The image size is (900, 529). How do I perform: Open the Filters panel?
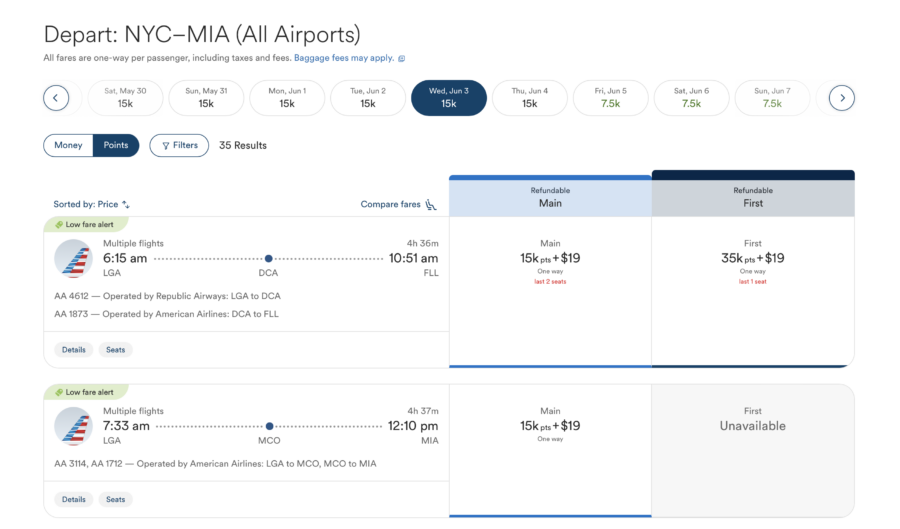[179, 146]
